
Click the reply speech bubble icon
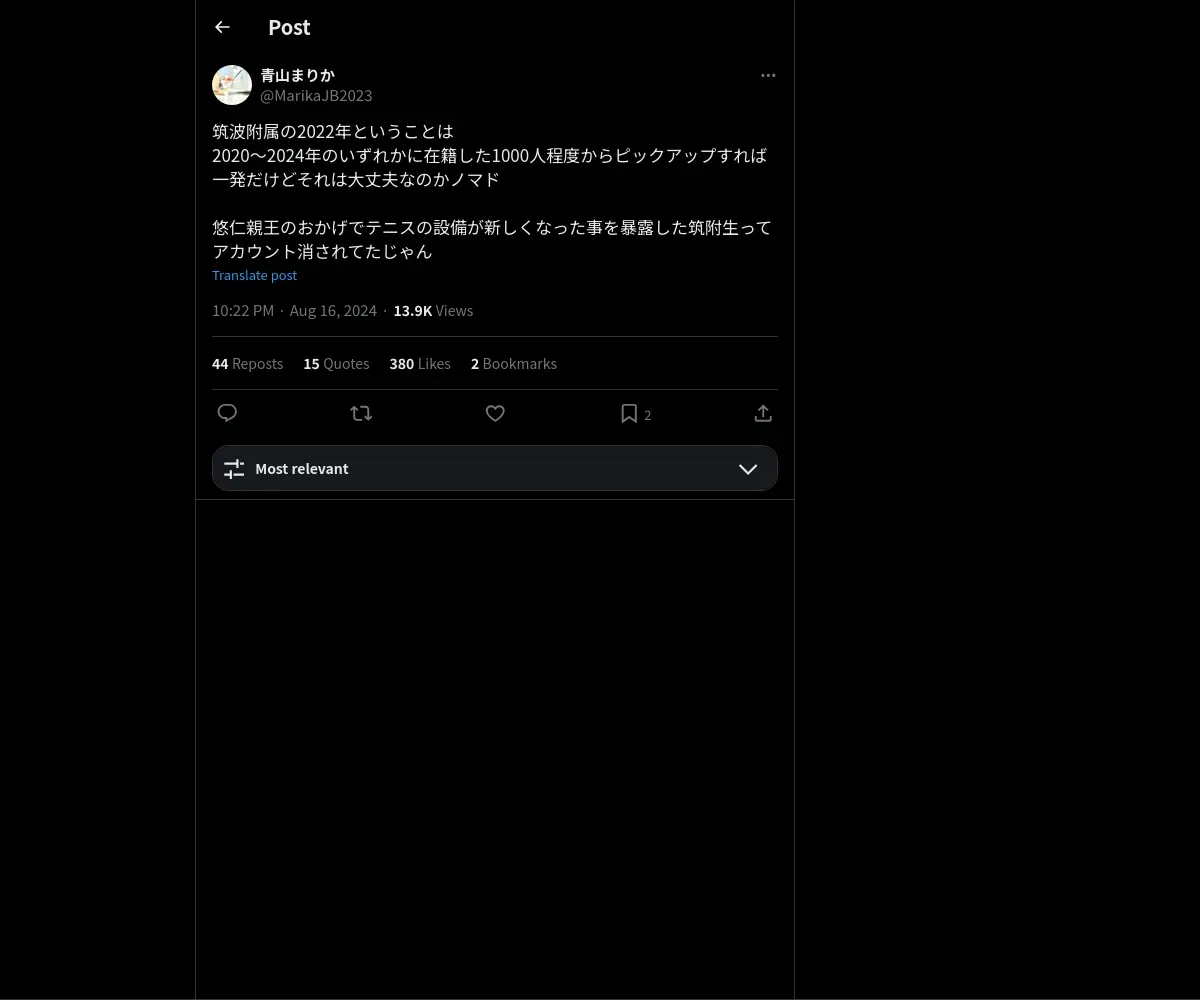coord(227,413)
